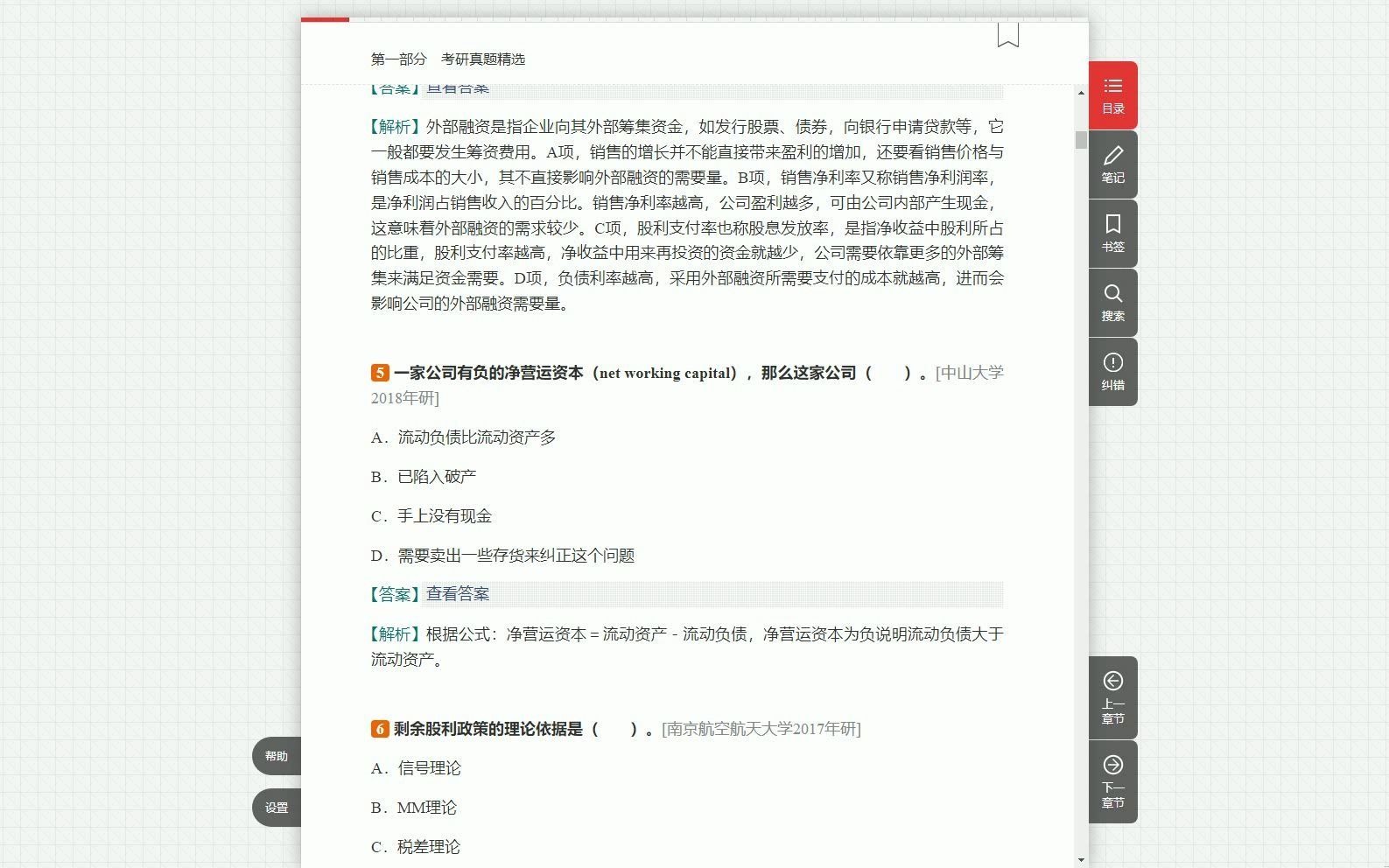This screenshot has width=1389, height=868.
Task: Reveal answer 查看答案 for question 5
Action: click(x=457, y=594)
